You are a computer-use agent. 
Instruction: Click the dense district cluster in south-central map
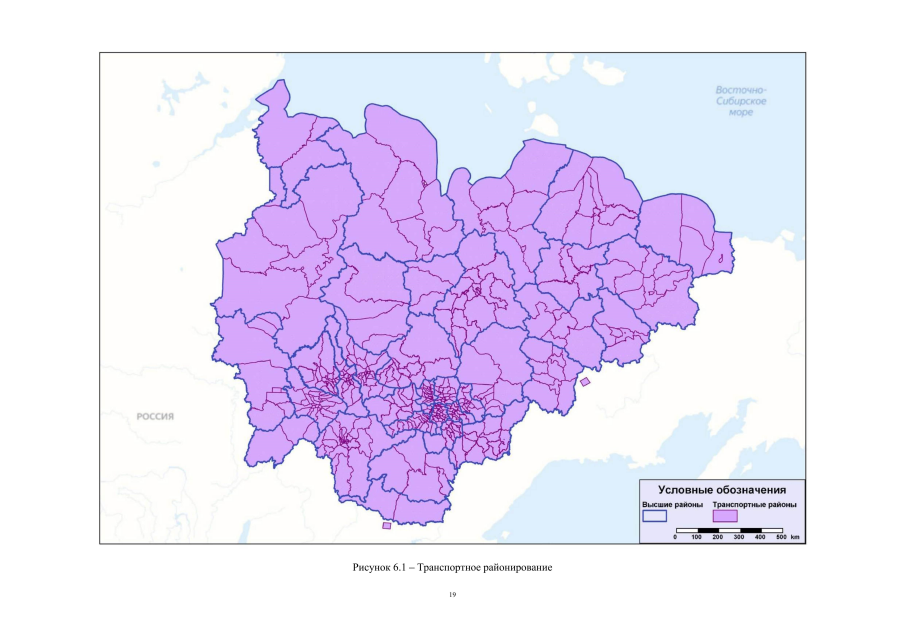click(440, 405)
